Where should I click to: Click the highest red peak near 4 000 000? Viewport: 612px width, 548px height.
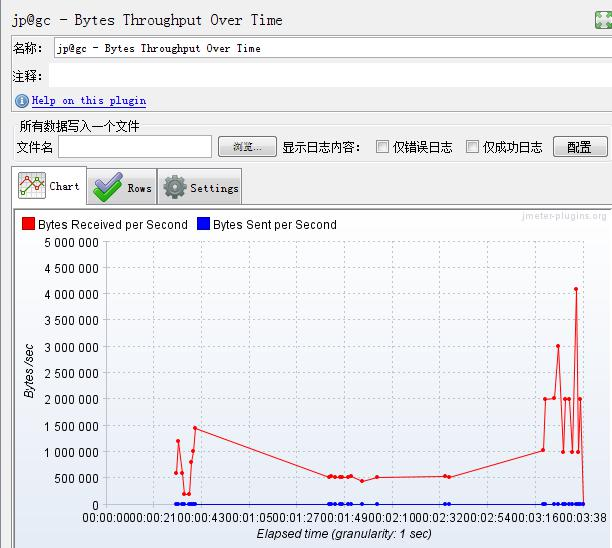576,290
